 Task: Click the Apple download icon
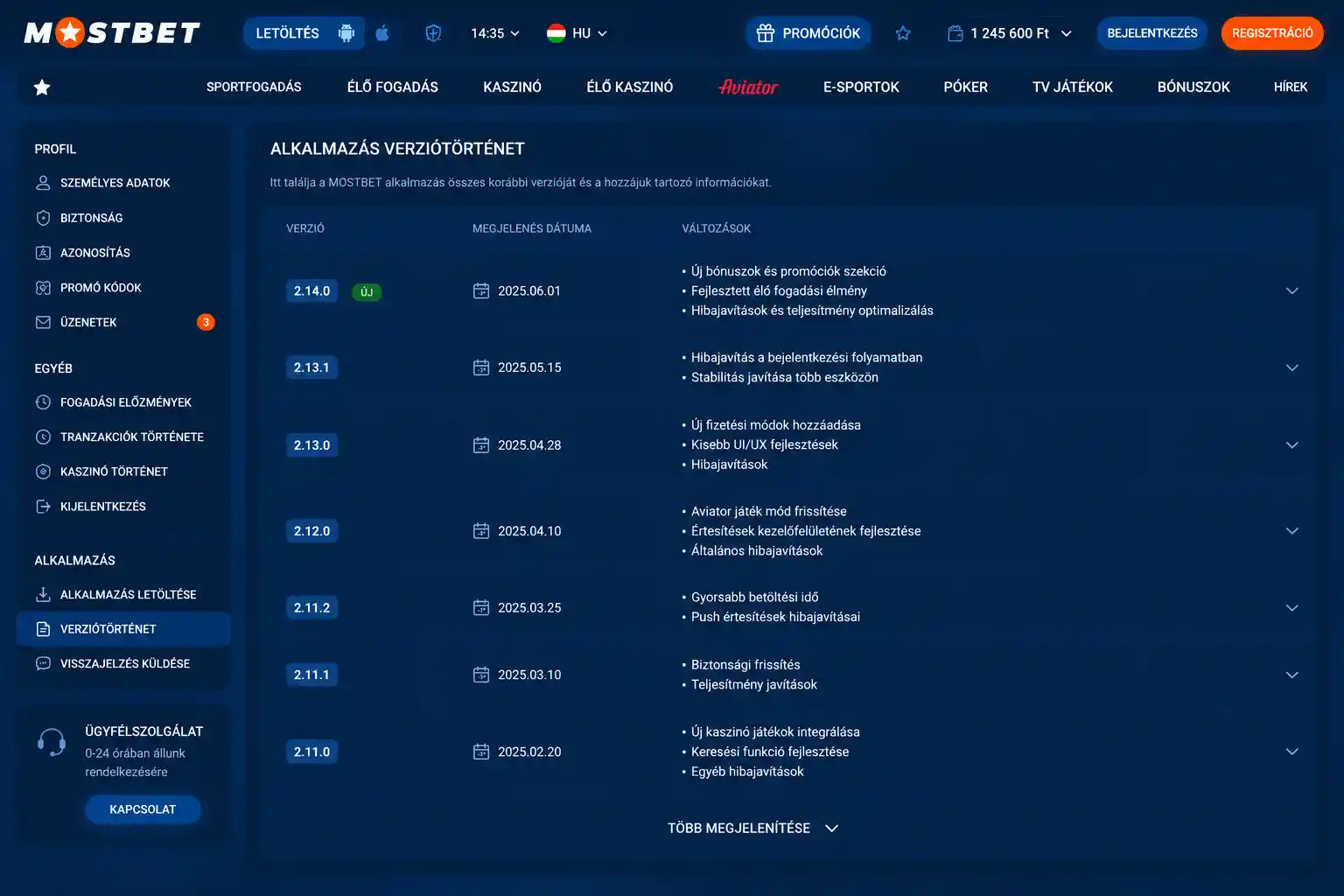click(382, 33)
